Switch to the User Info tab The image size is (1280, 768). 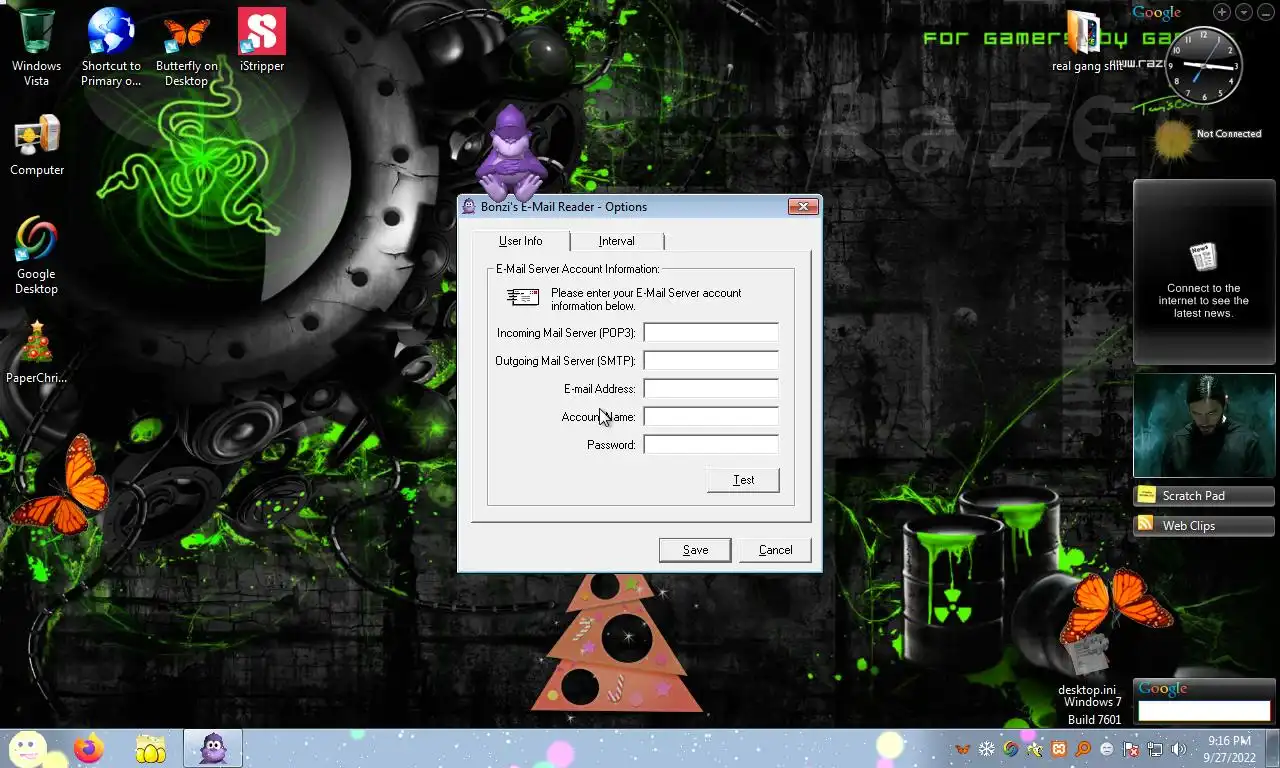pos(521,241)
